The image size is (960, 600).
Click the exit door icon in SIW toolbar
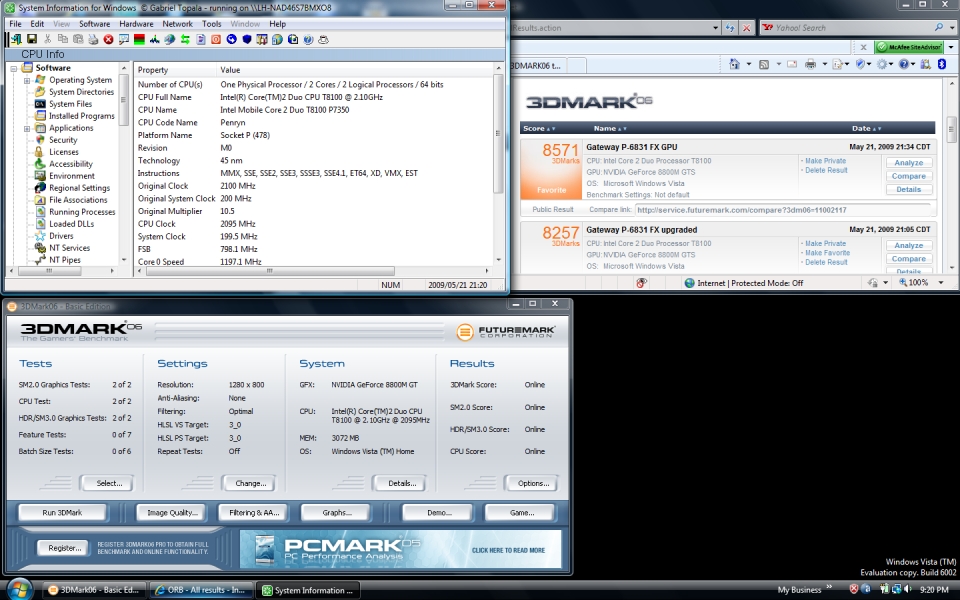click(16, 39)
